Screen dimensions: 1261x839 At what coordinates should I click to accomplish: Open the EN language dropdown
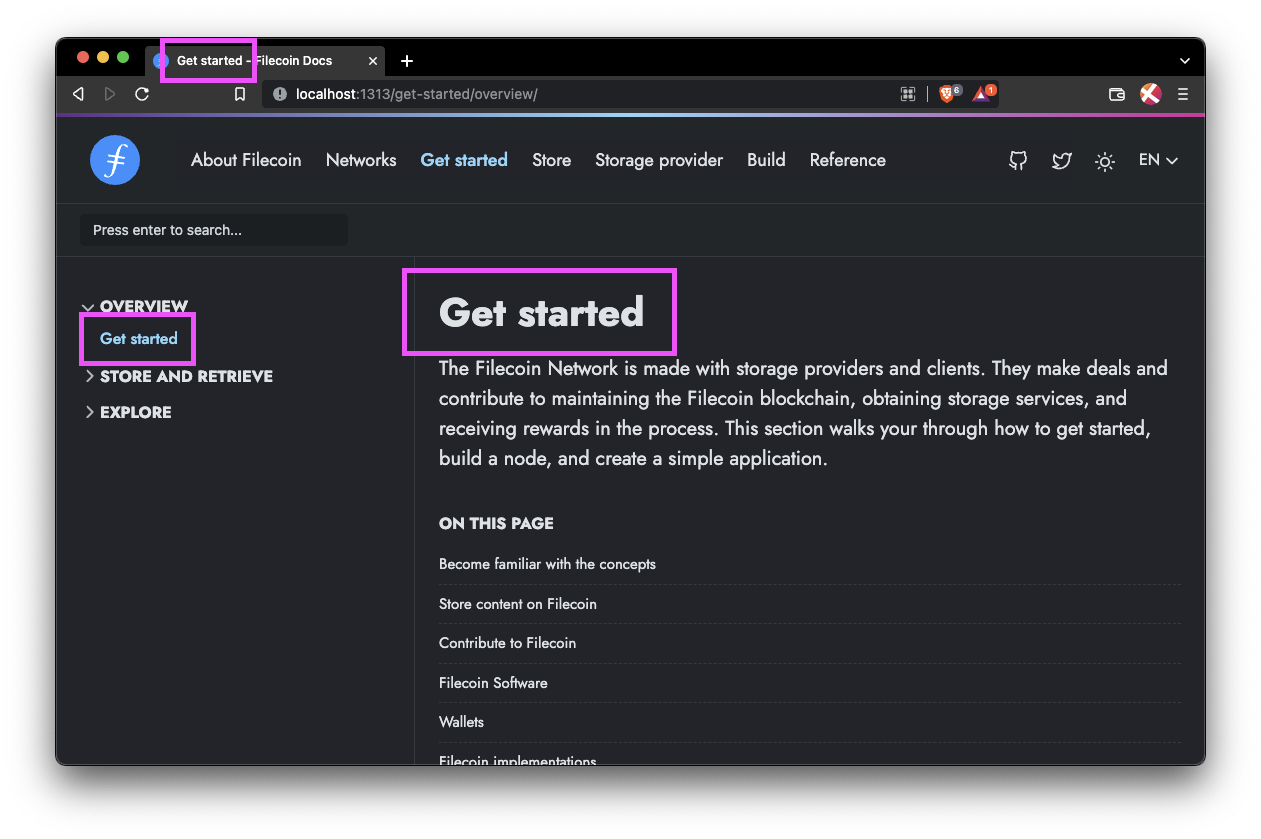[x=1158, y=160]
